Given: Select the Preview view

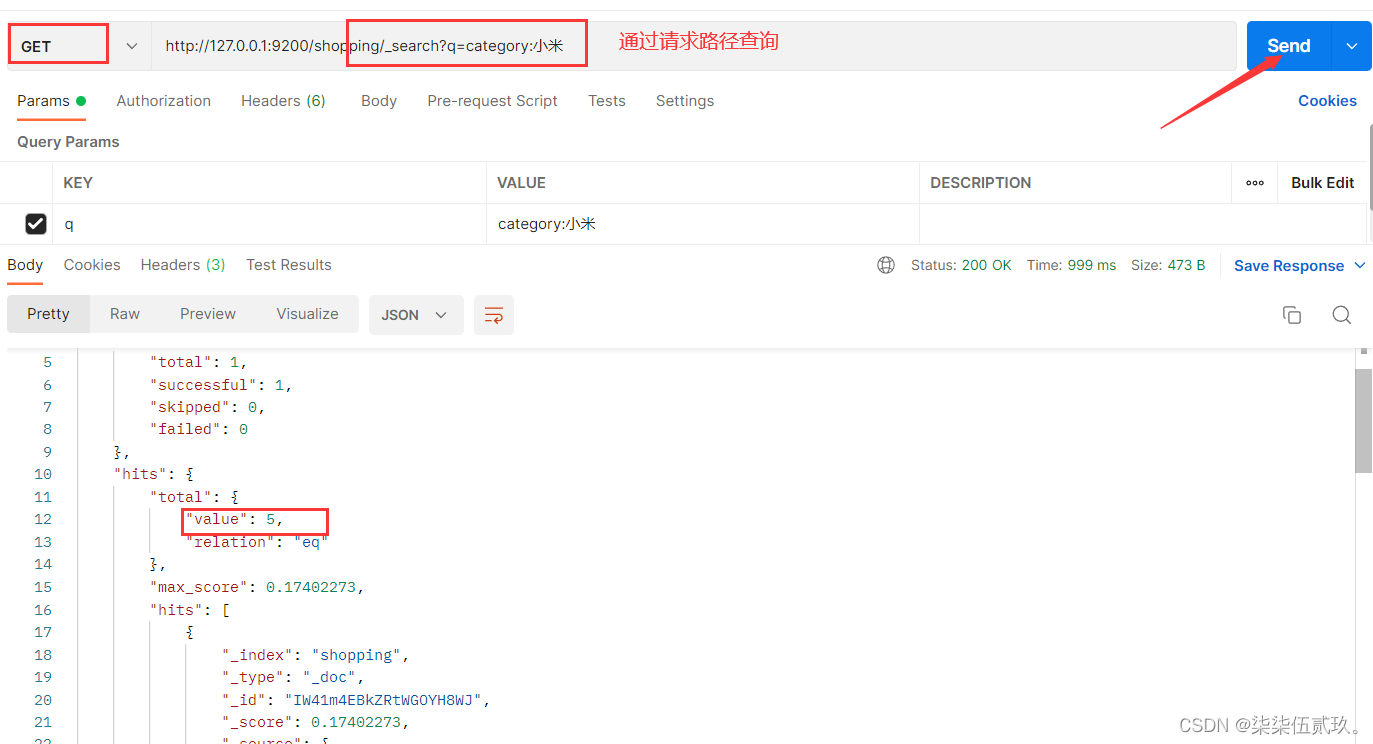Looking at the screenshot, I should pos(208,314).
